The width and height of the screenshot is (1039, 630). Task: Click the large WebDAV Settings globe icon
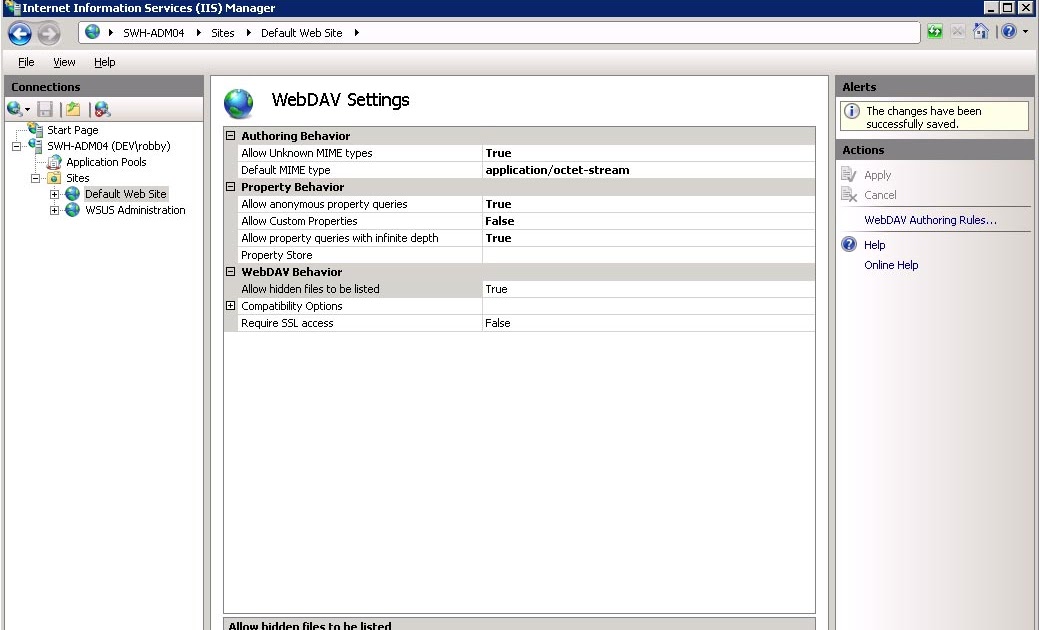(x=239, y=104)
